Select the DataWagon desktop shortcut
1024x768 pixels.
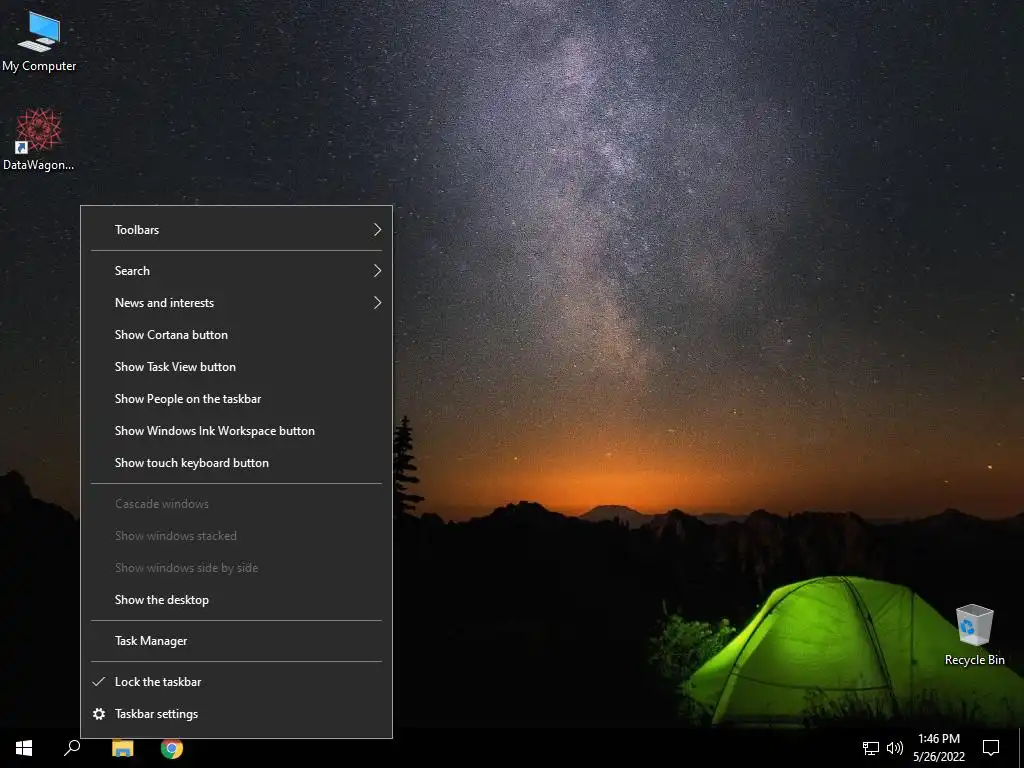tap(39, 140)
